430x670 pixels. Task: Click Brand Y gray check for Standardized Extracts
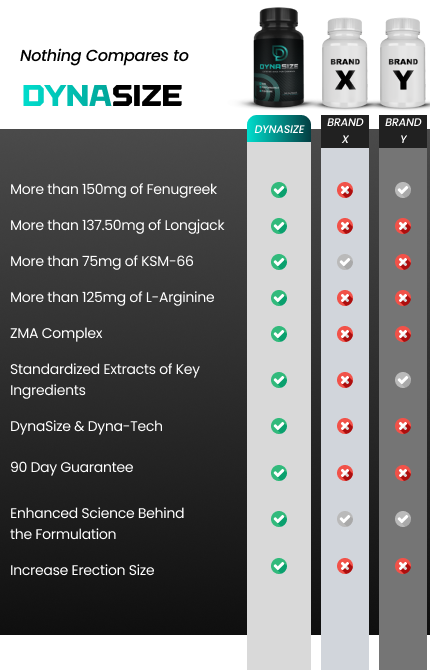point(403,379)
